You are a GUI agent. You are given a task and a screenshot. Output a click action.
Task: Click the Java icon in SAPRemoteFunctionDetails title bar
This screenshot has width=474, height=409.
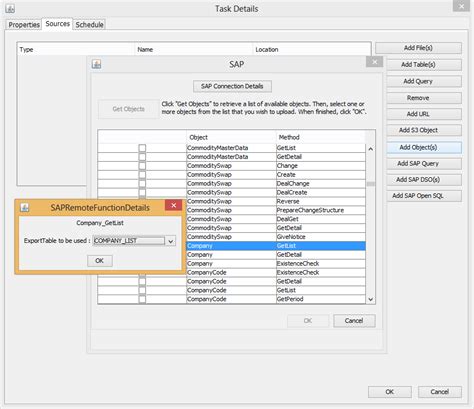pyautogui.click(x=25, y=207)
